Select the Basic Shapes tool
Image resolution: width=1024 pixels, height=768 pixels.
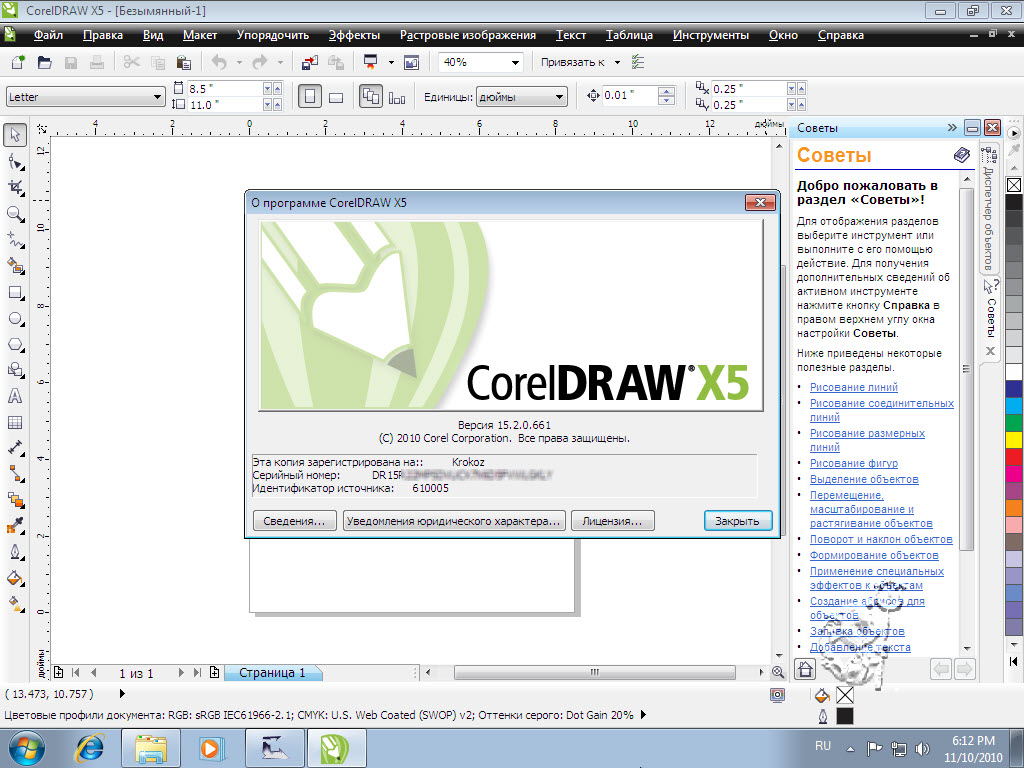coord(15,370)
